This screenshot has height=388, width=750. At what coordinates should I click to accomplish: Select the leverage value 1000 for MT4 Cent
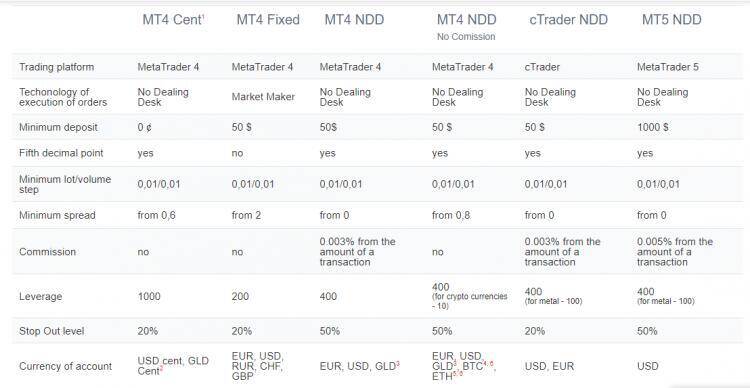click(x=149, y=297)
